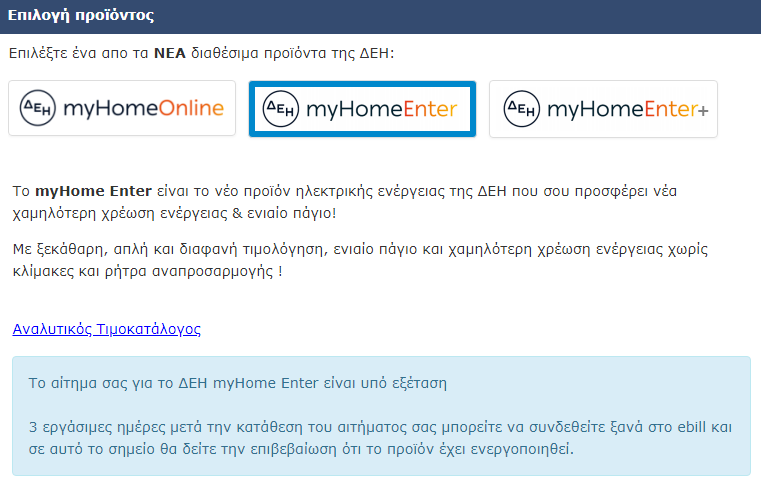Click the '3 εργάσιμες ημέρες' notice paragraph

[380, 438]
